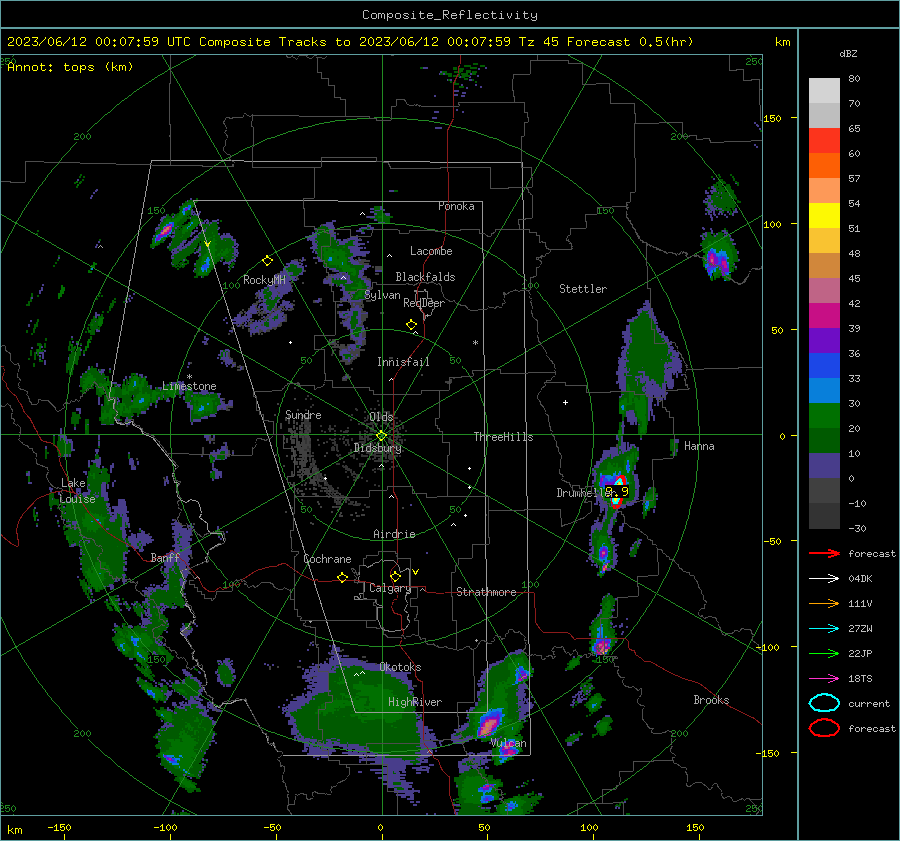Click the Brooks label
Image resolution: width=900 pixels, height=841 pixels.
pyautogui.click(x=711, y=700)
